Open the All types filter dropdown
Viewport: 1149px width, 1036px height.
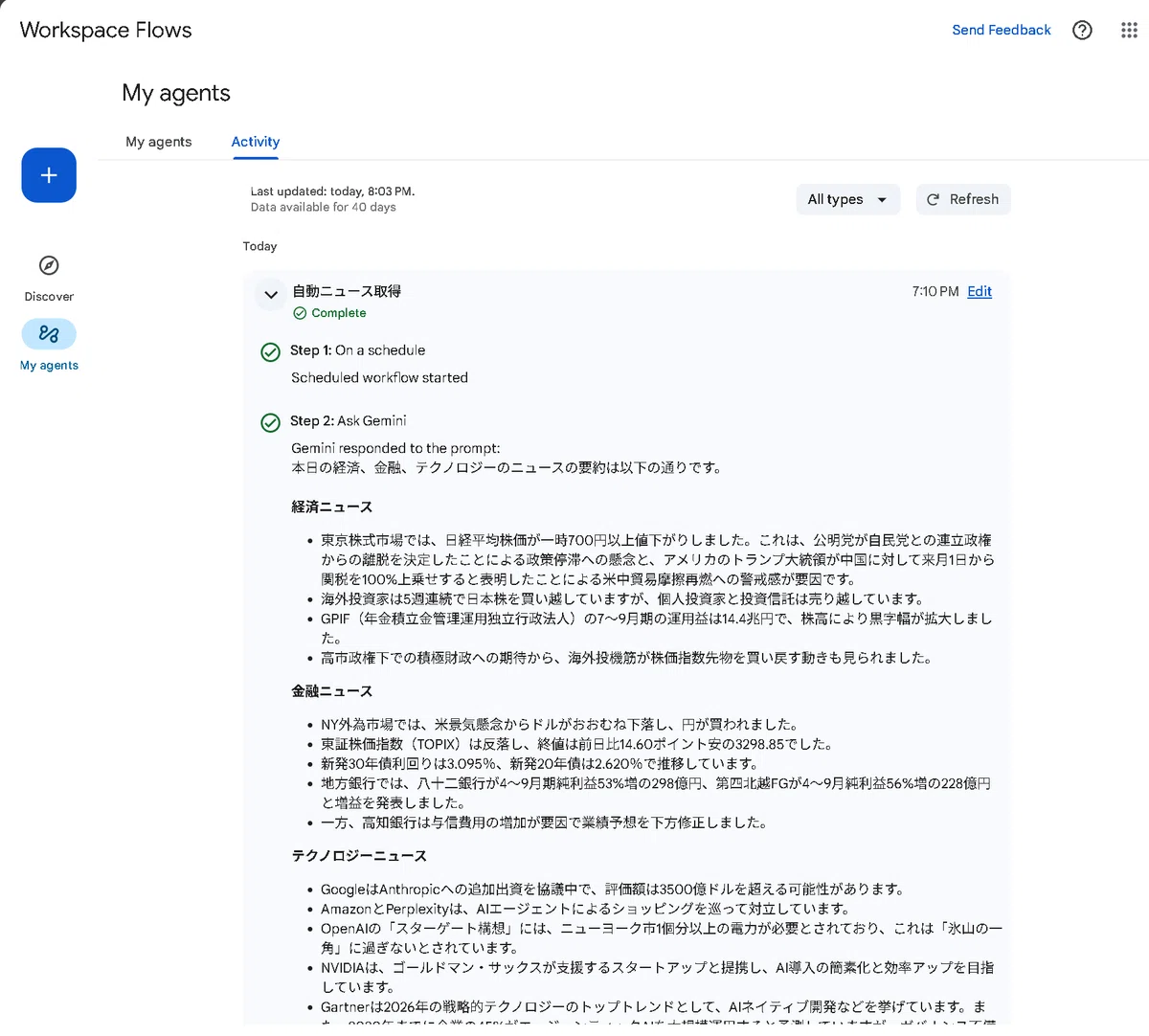(847, 199)
